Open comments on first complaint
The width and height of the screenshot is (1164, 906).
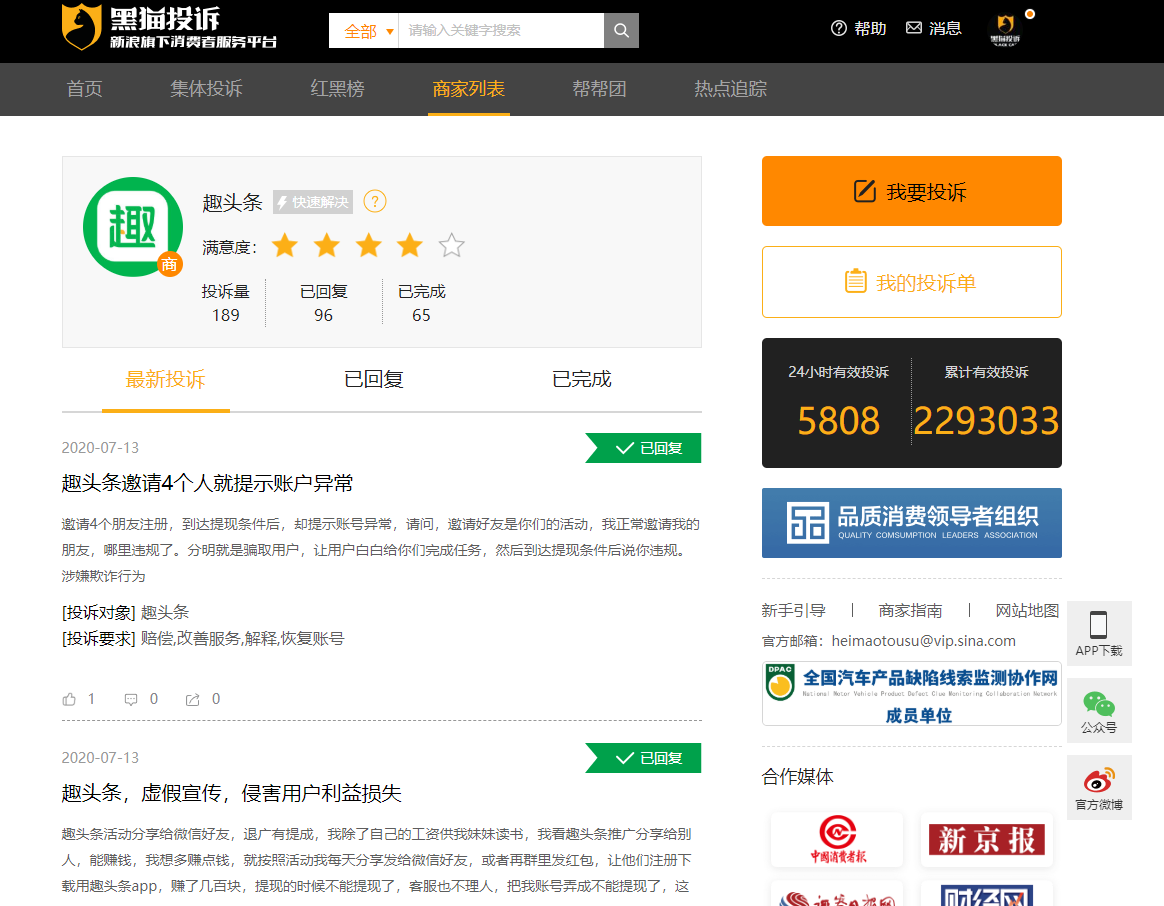tap(131, 699)
